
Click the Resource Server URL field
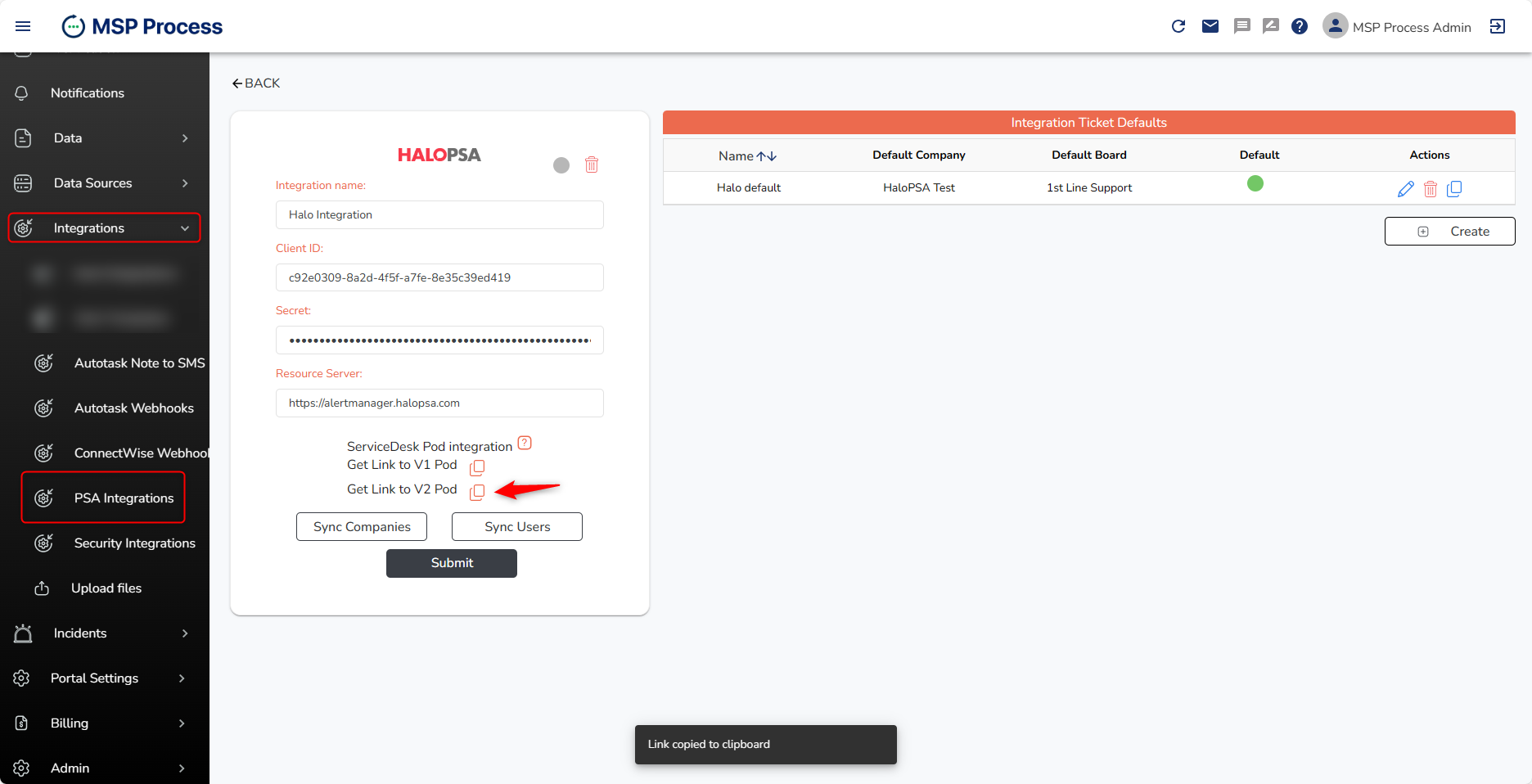(x=439, y=403)
